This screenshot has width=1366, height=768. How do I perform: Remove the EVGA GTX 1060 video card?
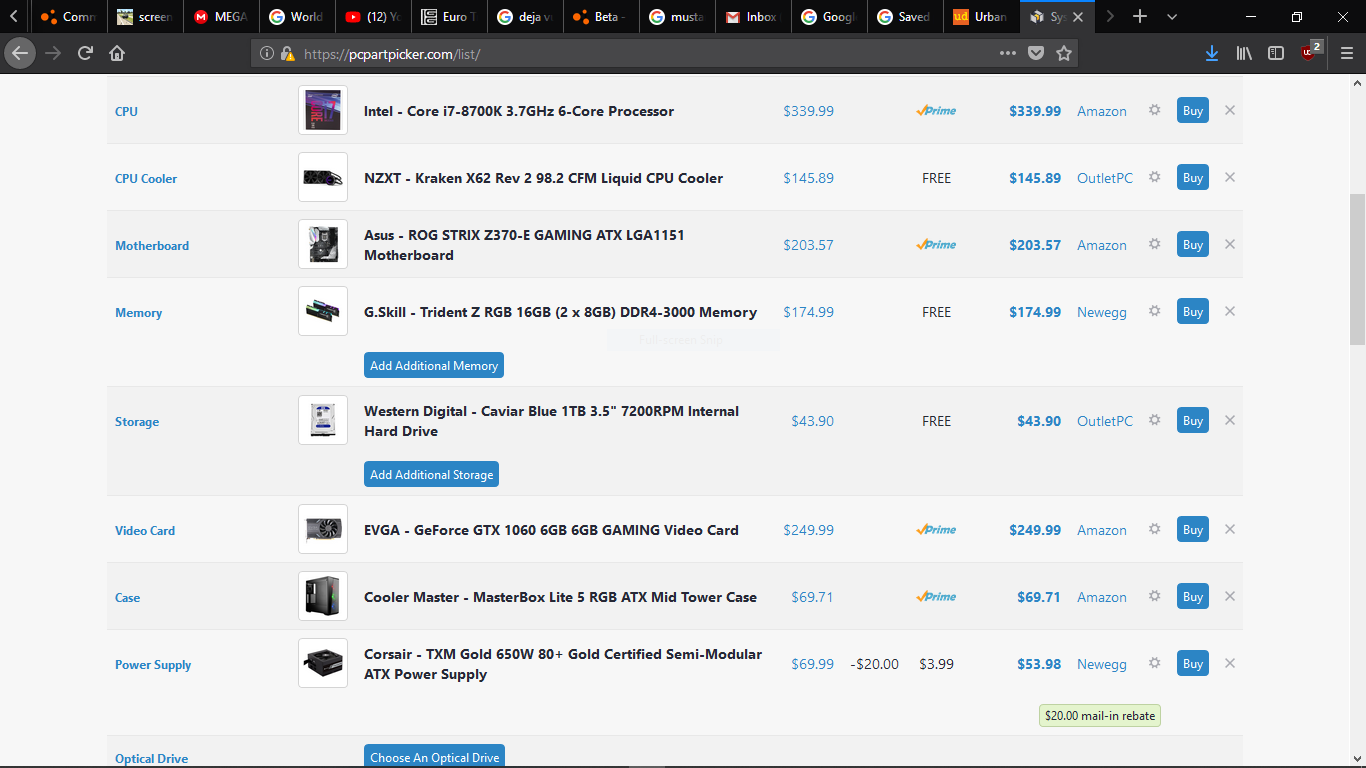1230,529
